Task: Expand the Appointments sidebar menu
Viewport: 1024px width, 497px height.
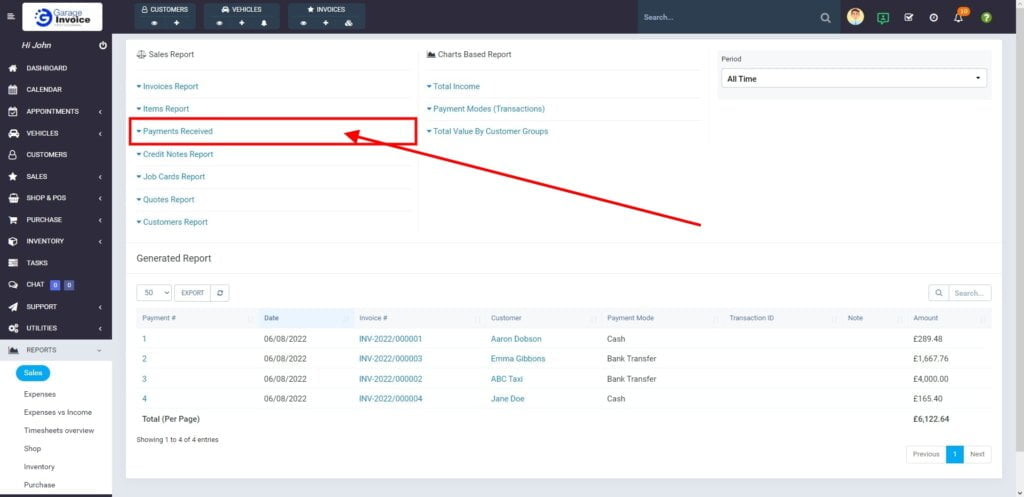Action: tap(56, 112)
